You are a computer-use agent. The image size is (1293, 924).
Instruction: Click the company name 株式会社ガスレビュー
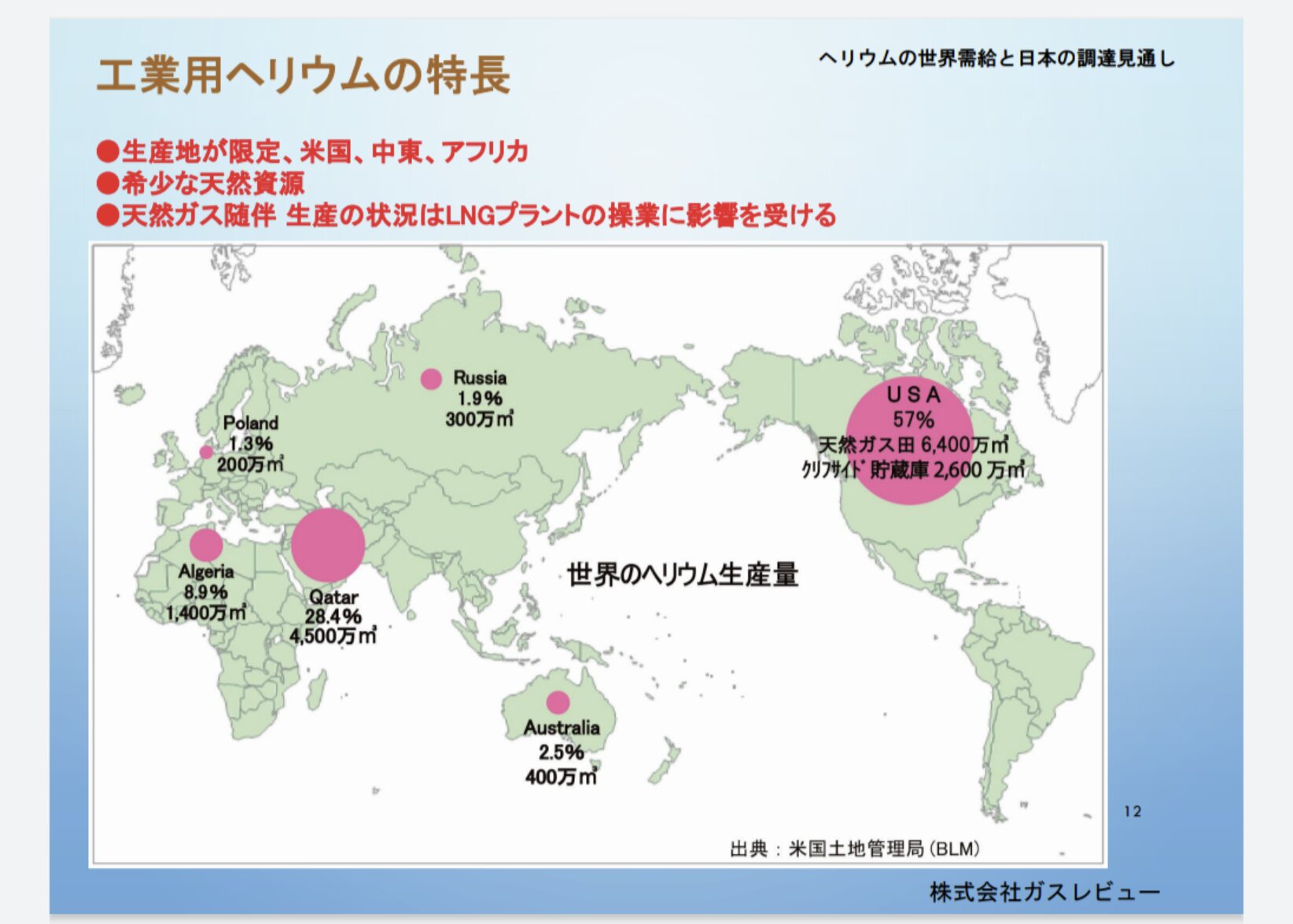pyautogui.click(x=1045, y=892)
